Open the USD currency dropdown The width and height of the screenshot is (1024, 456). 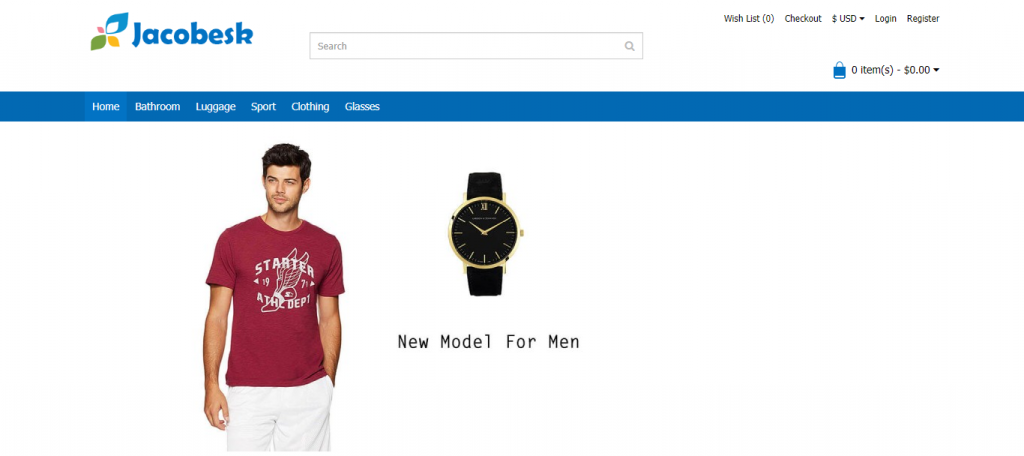848,19
